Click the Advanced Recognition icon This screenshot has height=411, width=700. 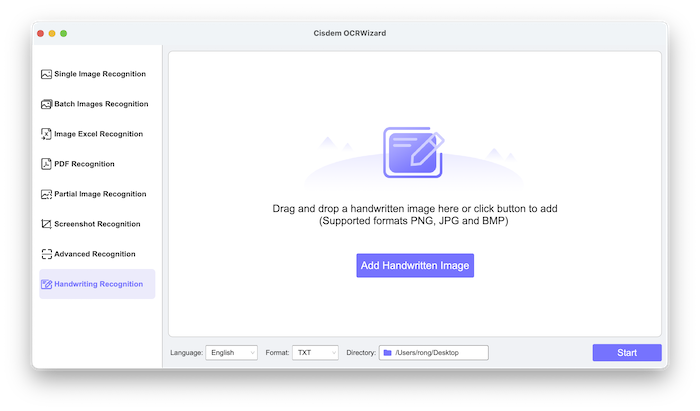46,254
